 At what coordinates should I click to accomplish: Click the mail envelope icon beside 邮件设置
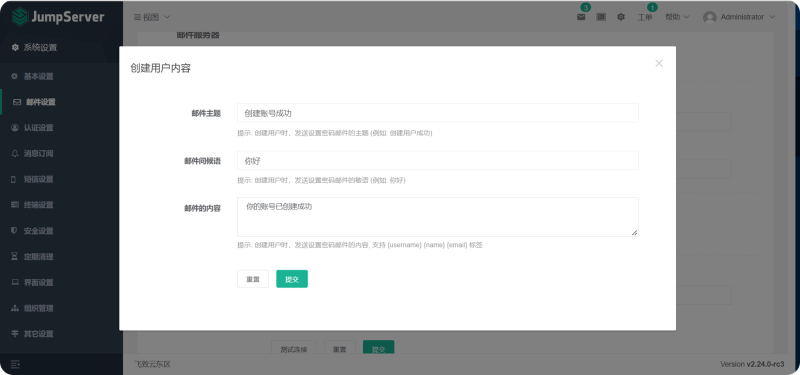click(17, 102)
